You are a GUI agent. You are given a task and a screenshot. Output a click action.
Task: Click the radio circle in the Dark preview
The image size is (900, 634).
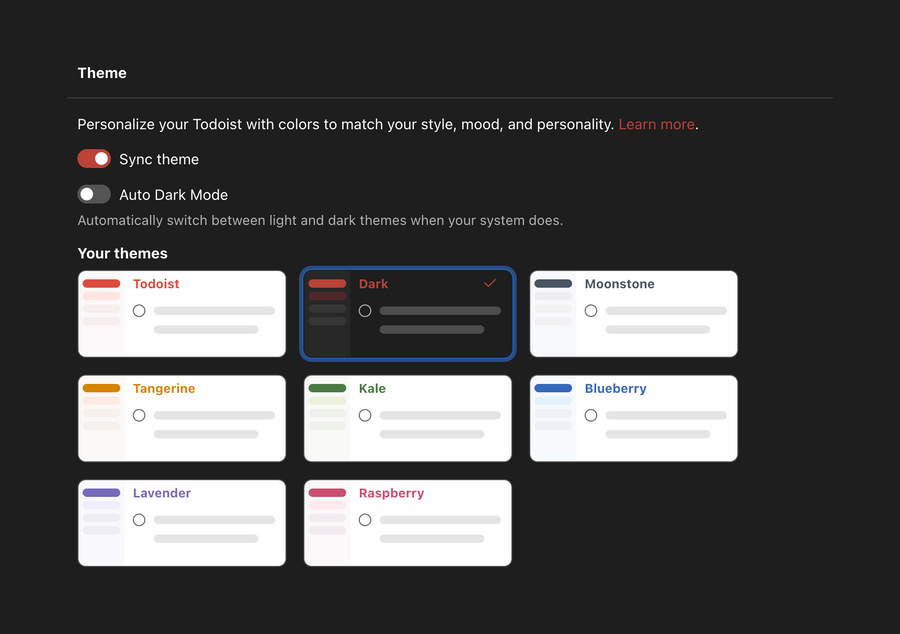pos(365,311)
